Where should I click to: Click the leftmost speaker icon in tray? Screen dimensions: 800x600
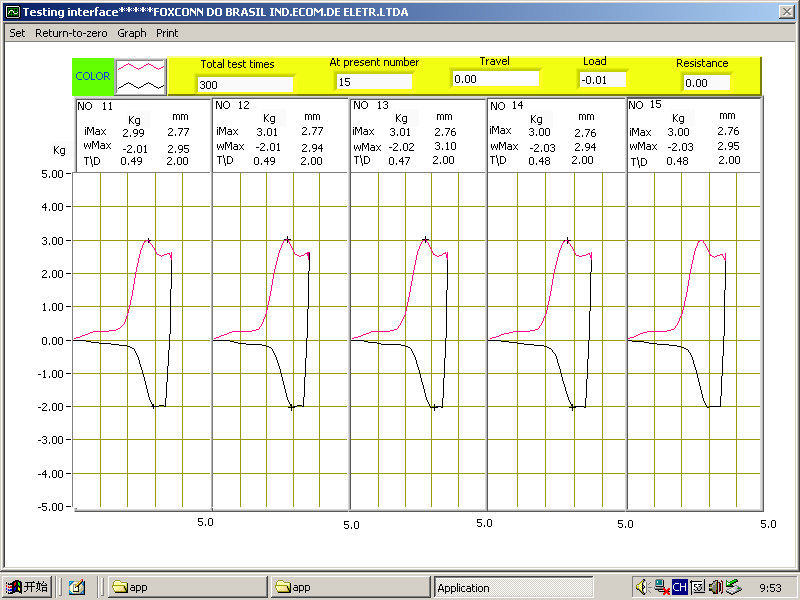tap(643, 587)
